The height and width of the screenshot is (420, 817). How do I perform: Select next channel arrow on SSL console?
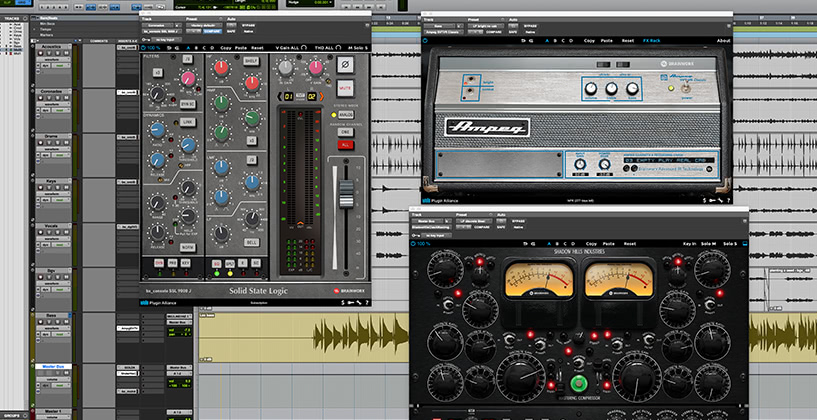click(321, 96)
